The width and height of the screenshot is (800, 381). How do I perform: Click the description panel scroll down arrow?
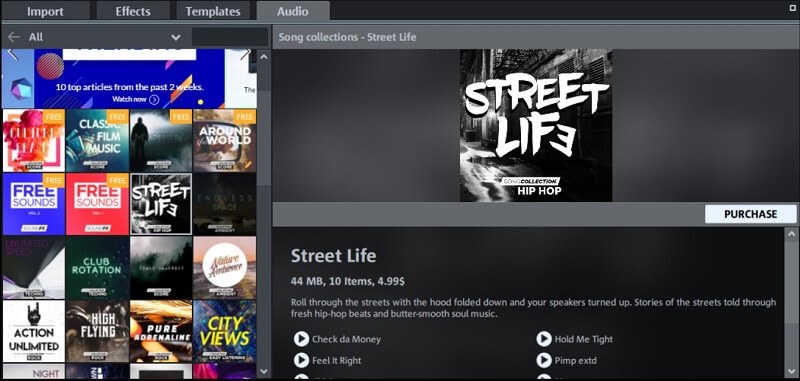(x=790, y=371)
